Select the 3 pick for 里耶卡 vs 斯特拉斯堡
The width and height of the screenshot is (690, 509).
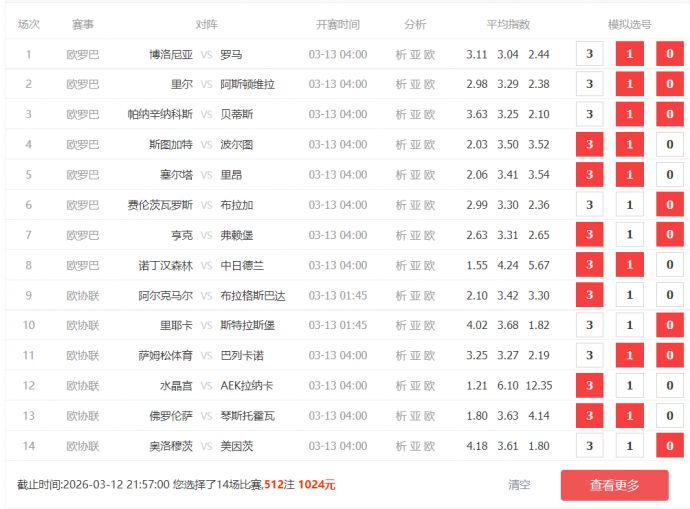(x=589, y=325)
